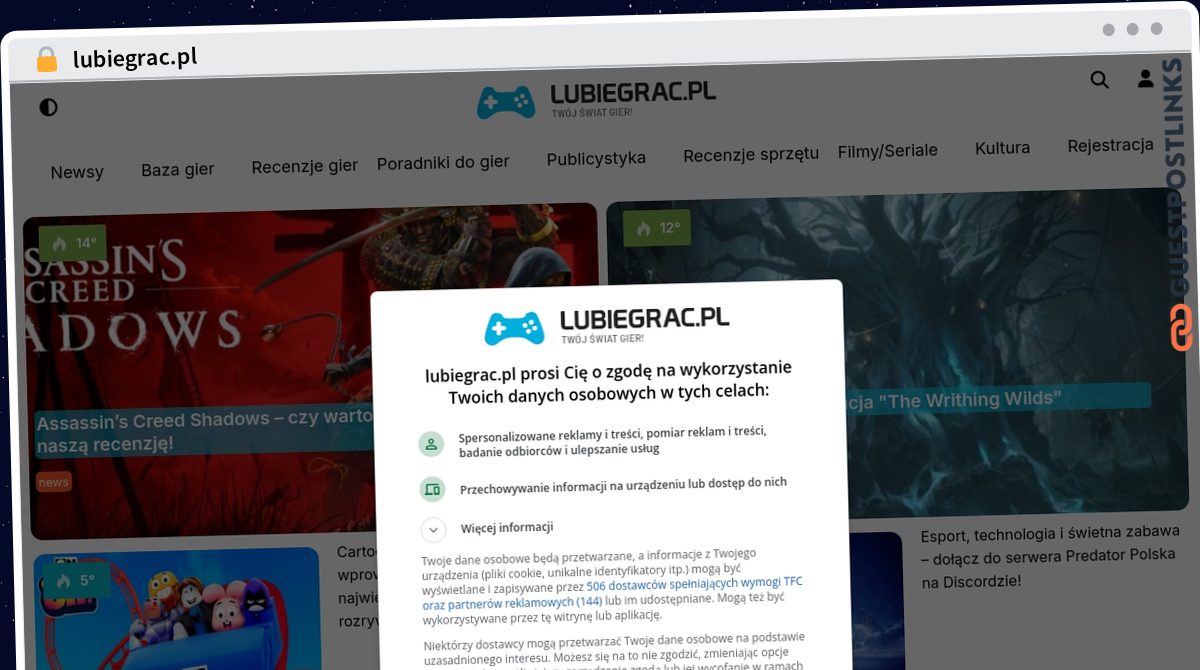
Task: Open the search magnifier icon
Action: click(x=1099, y=80)
